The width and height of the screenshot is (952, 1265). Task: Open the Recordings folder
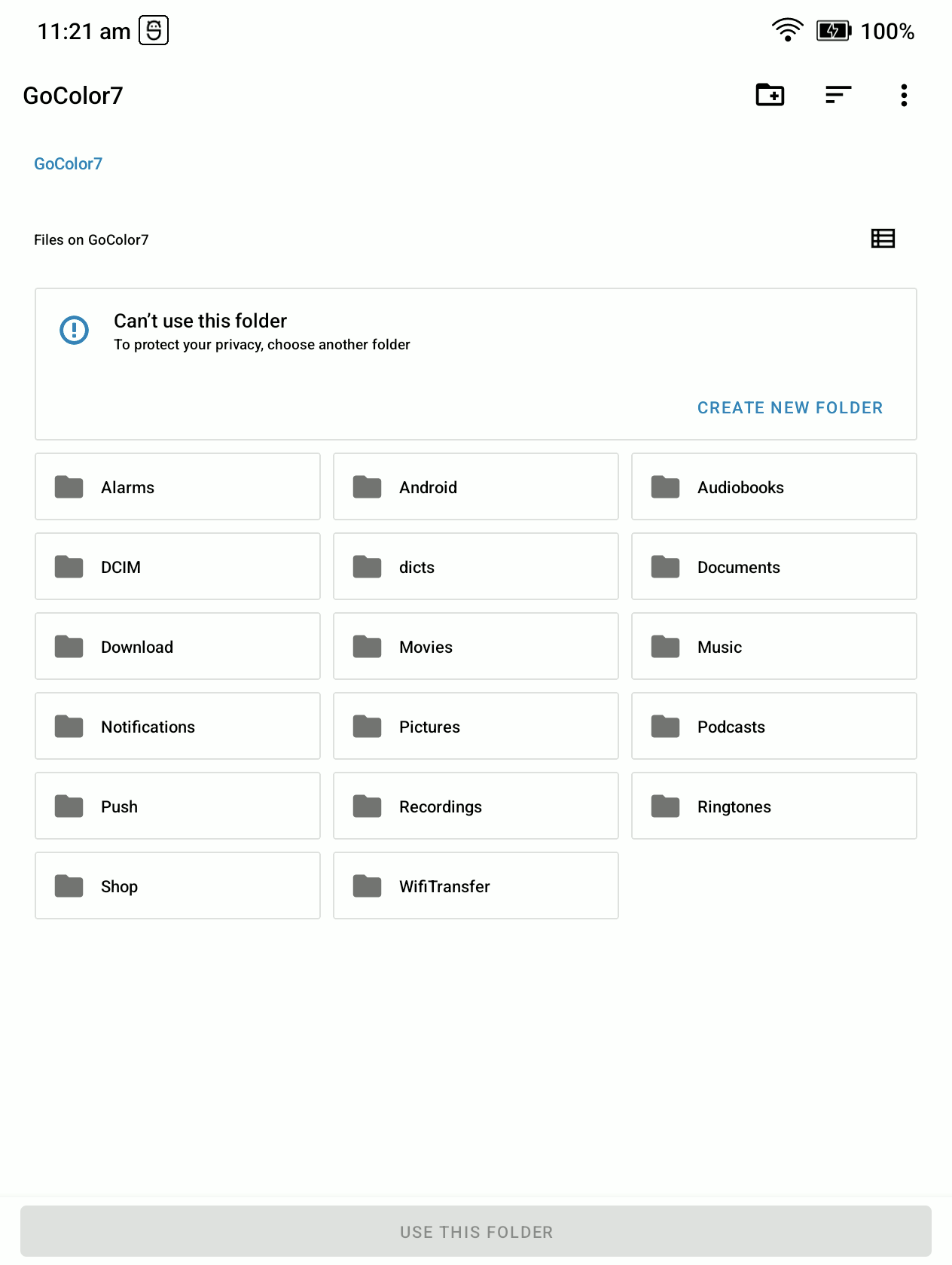click(x=476, y=806)
